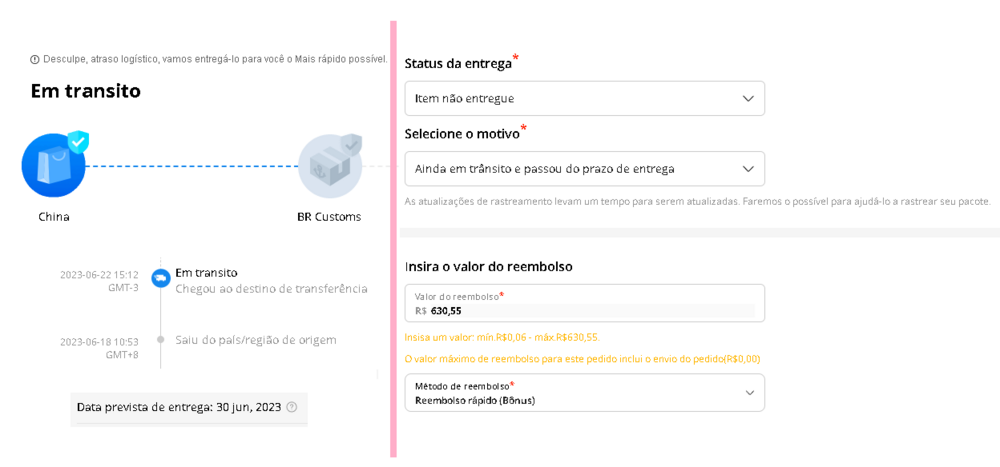Image resolution: width=1000 pixels, height=467 pixels.
Task: Expand the Selecione o motivo dropdown
Action: tap(584, 168)
